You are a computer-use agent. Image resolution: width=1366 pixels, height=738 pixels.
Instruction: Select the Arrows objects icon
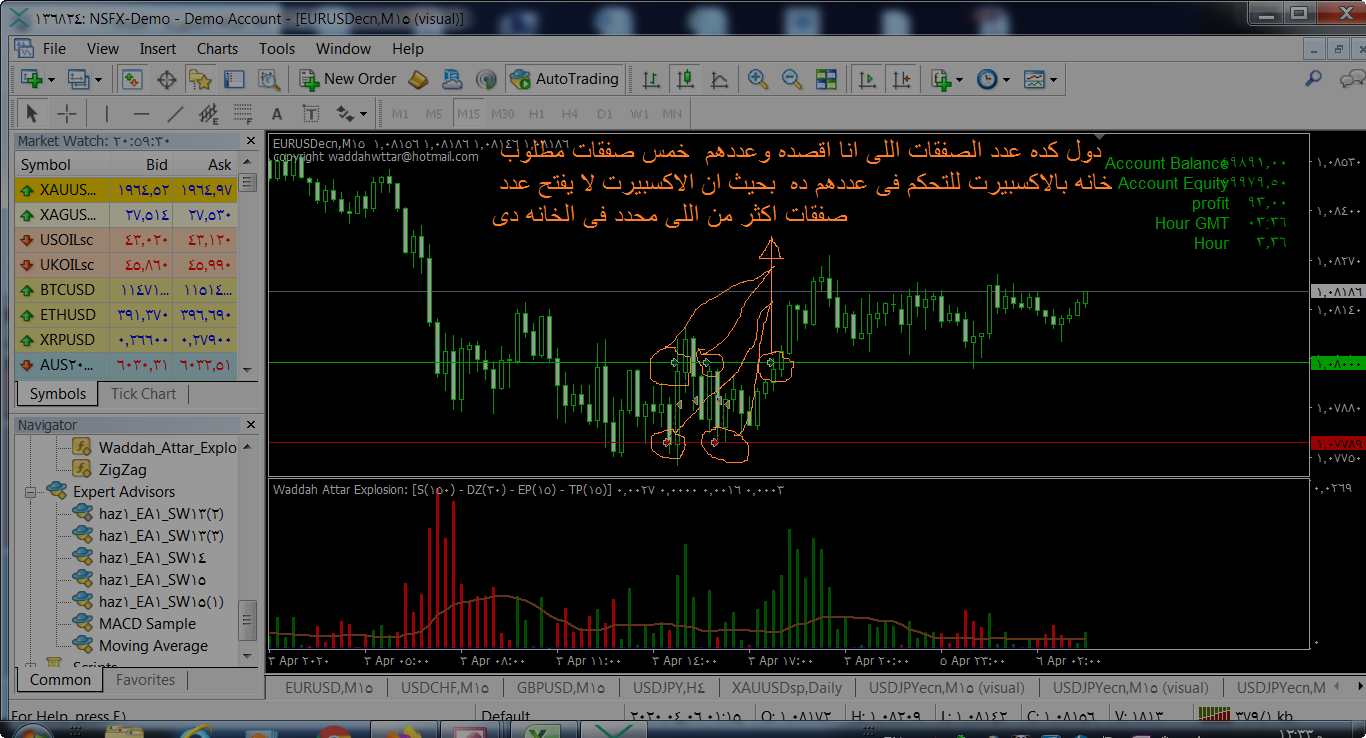coord(345,113)
